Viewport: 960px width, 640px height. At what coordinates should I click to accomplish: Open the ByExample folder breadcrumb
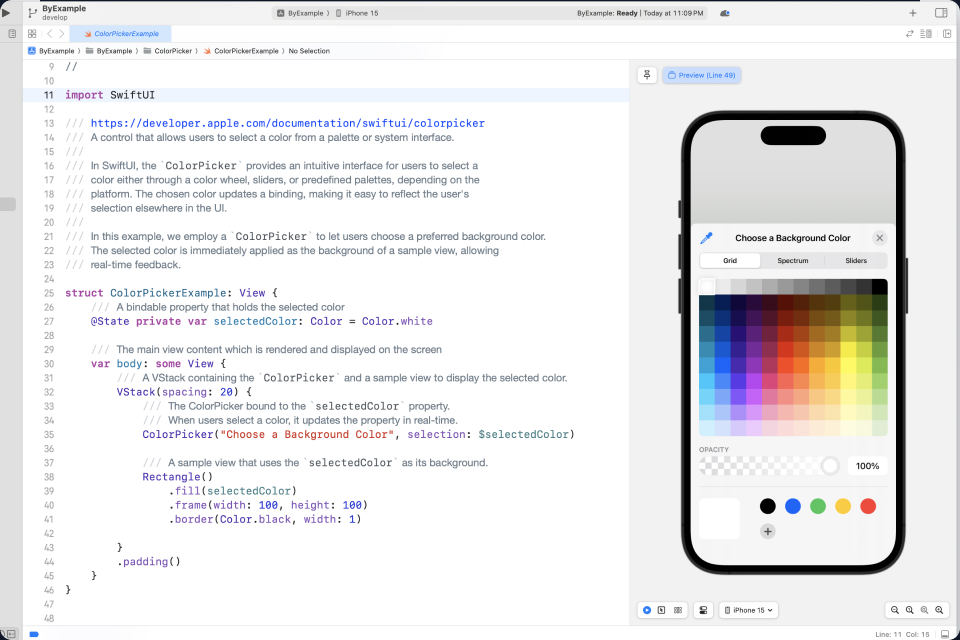pyautogui.click(x=109, y=51)
